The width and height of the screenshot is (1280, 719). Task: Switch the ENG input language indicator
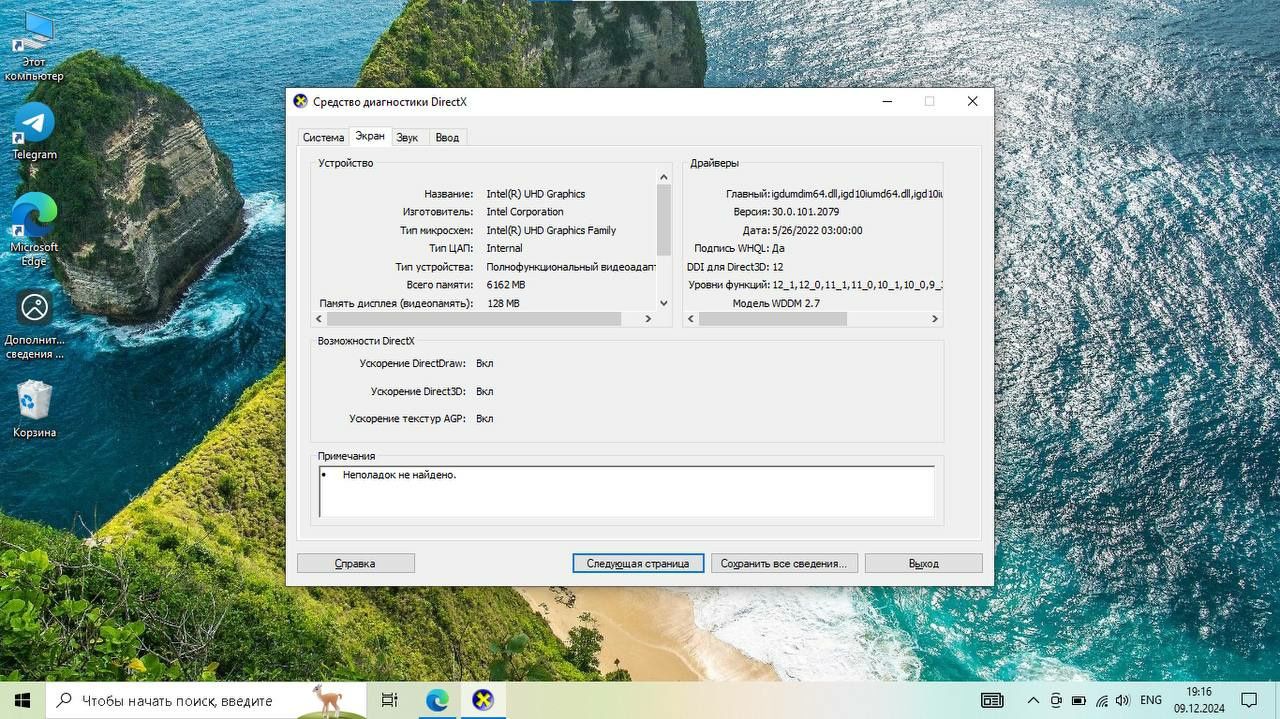(x=1151, y=700)
